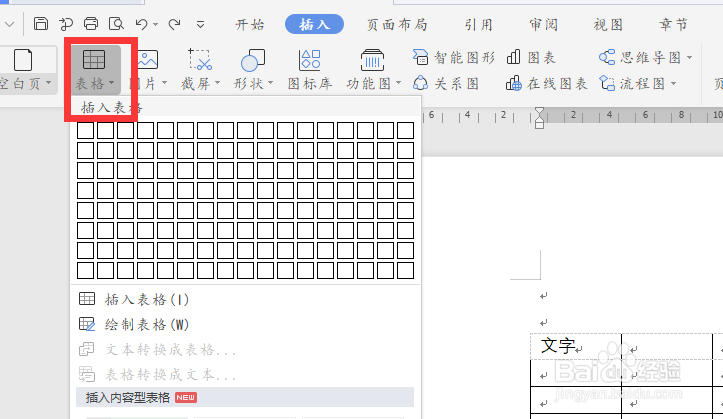Click the Export to PDF icon
The width and height of the screenshot is (723, 419).
[x=66, y=24]
